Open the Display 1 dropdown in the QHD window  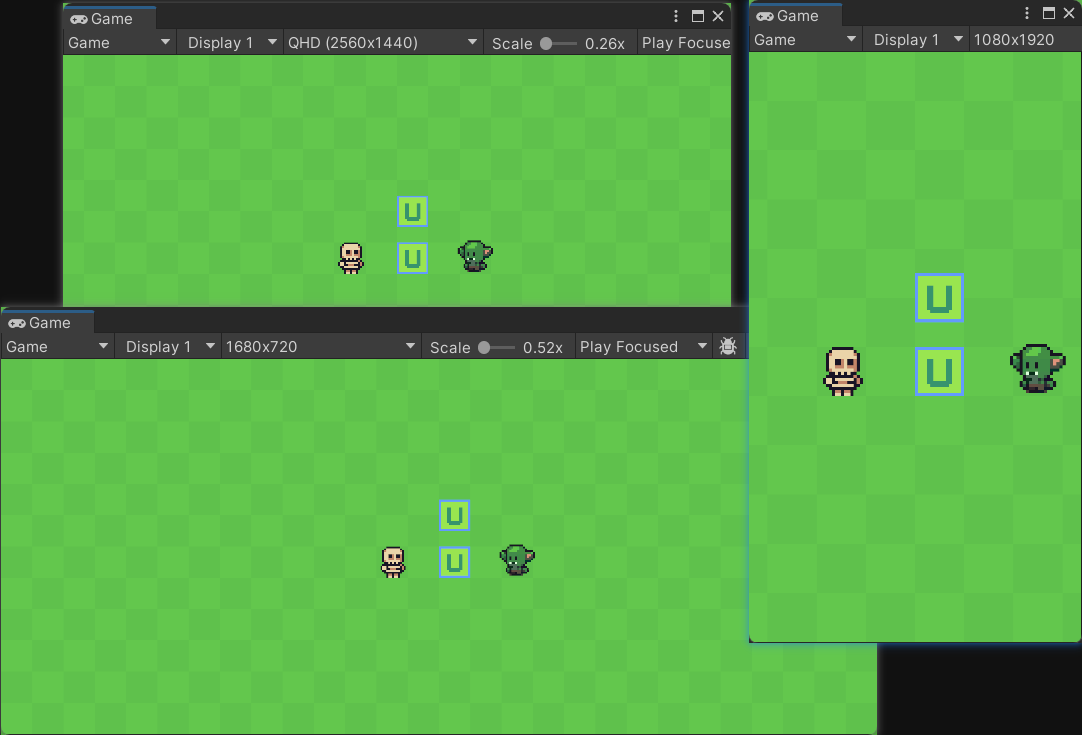pyautogui.click(x=232, y=43)
